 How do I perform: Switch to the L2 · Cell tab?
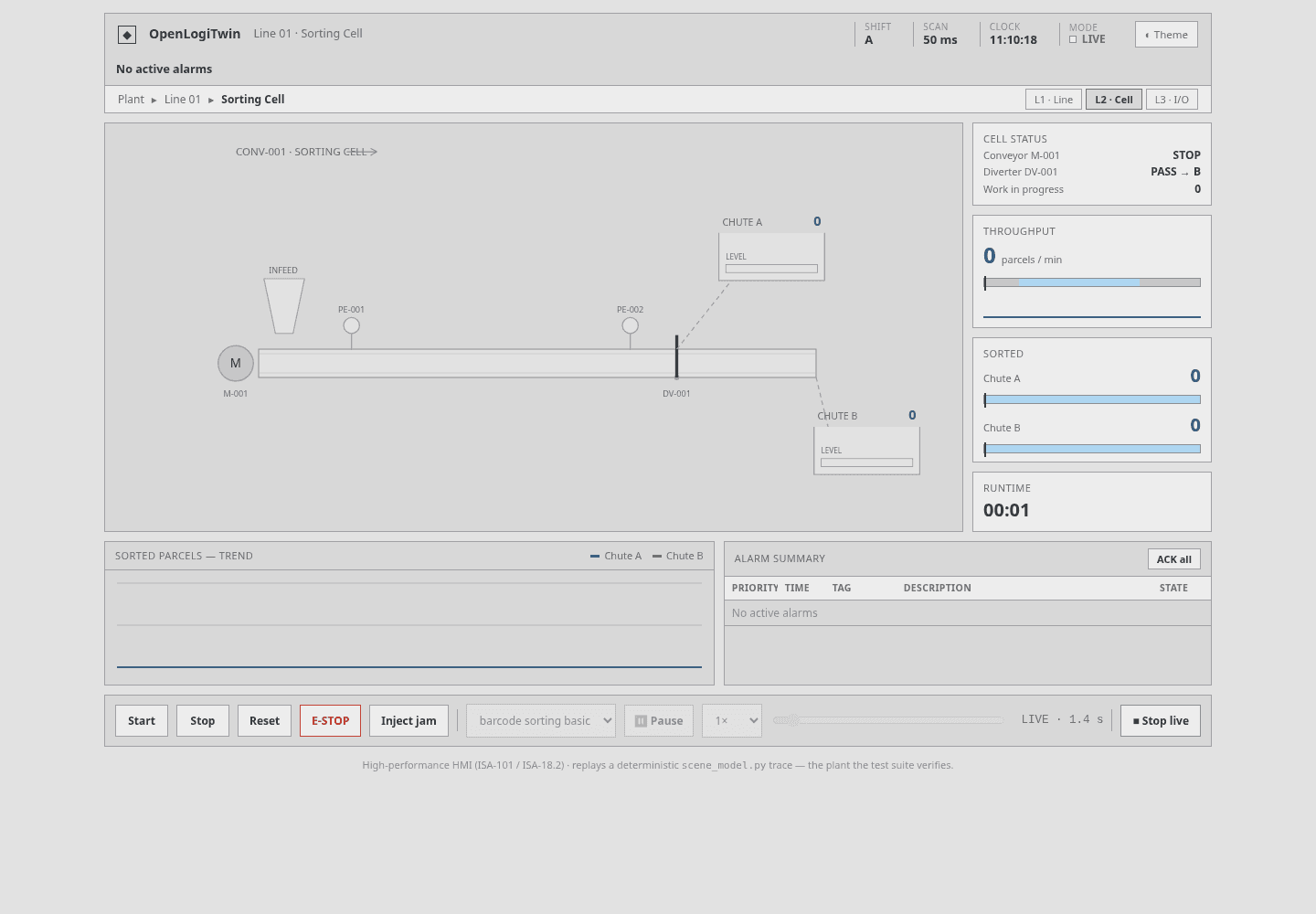[x=1114, y=100]
